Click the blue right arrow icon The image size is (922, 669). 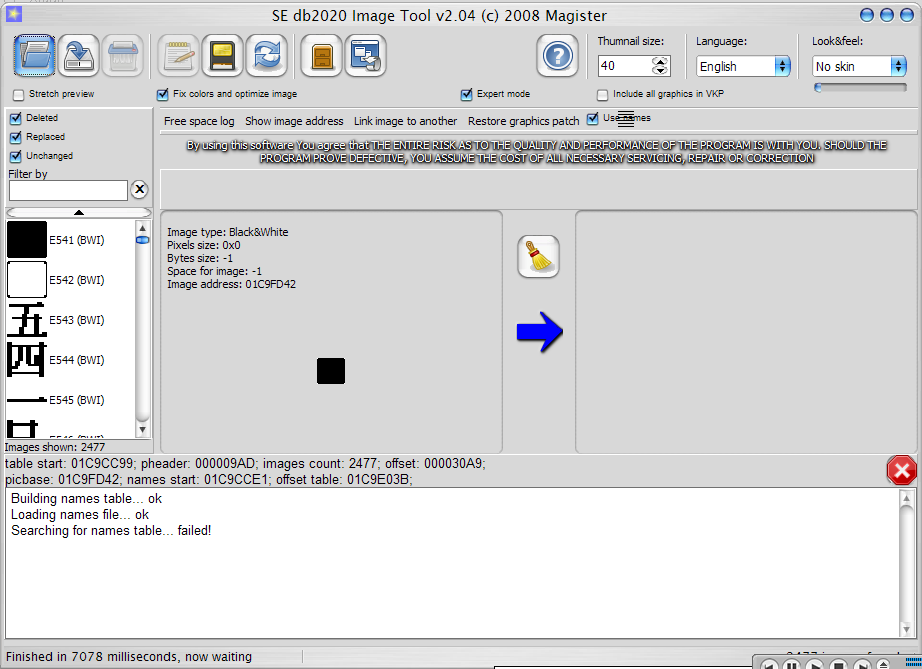coord(540,332)
